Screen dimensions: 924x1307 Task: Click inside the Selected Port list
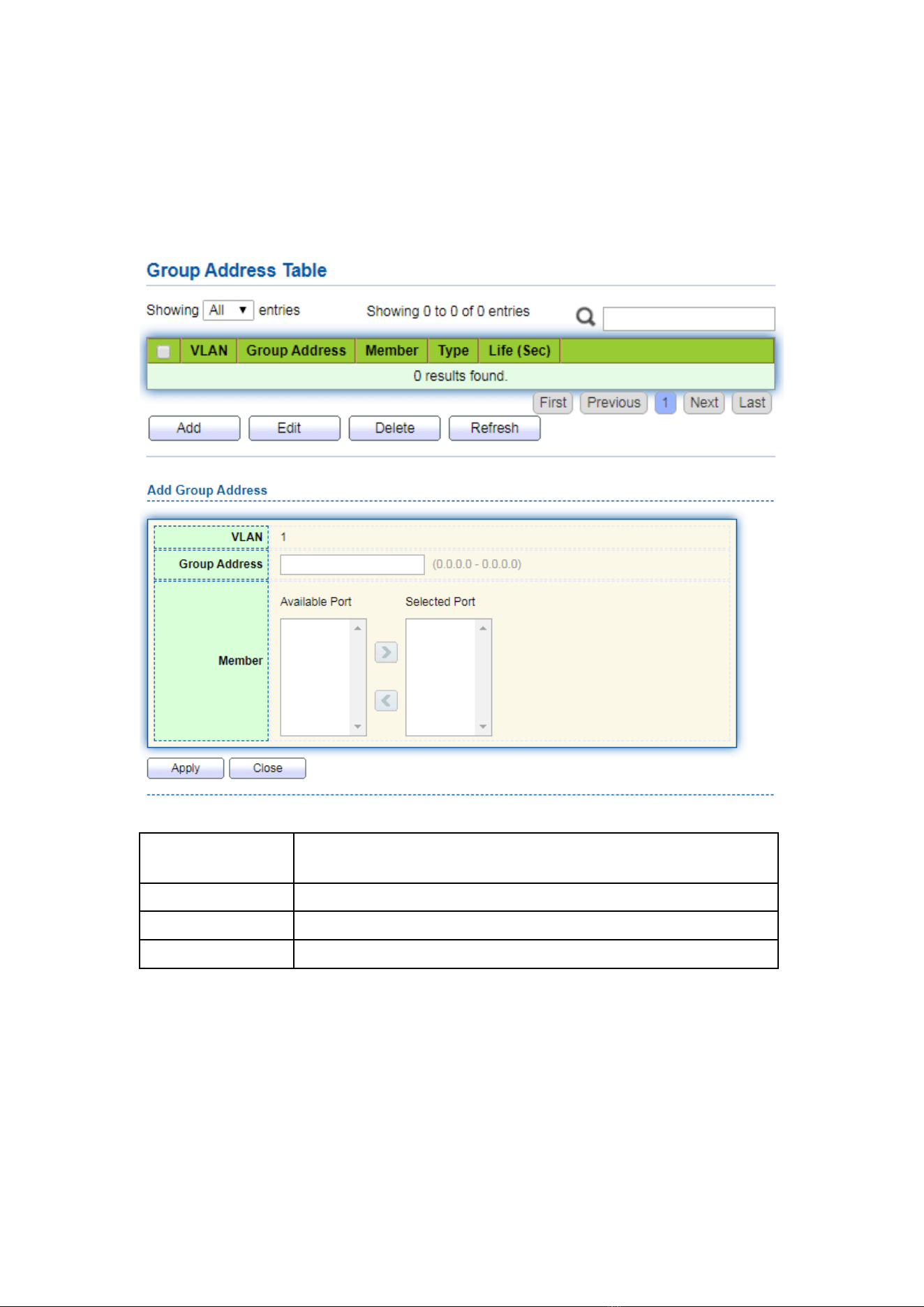(x=440, y=677)
